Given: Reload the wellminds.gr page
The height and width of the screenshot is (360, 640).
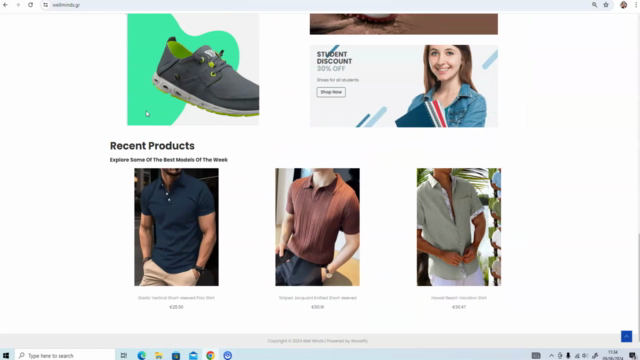Looking at the screenshot, I should coord(31,5).
